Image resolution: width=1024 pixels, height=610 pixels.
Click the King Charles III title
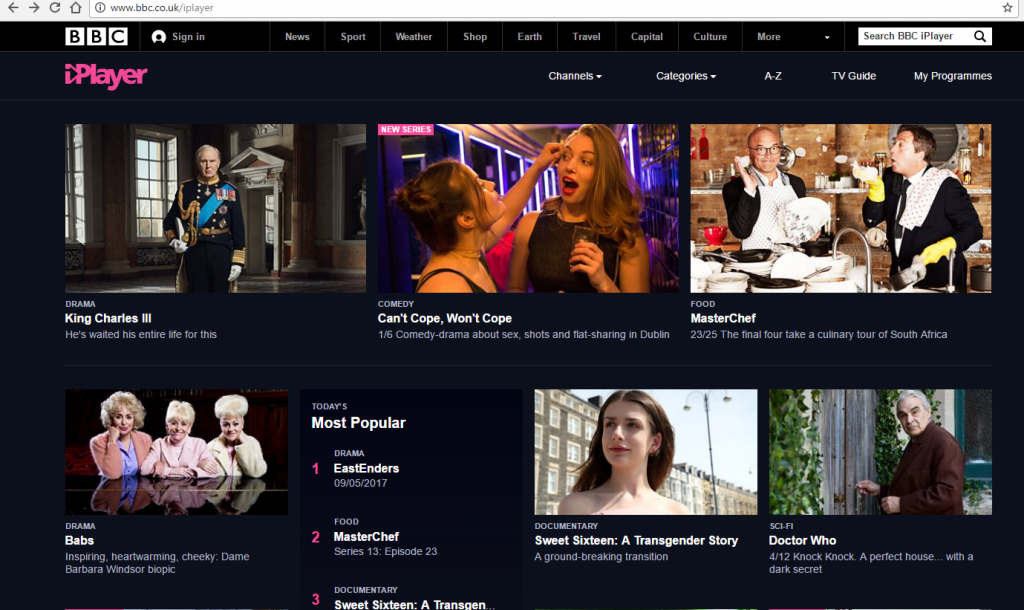(x=108, y=318)
